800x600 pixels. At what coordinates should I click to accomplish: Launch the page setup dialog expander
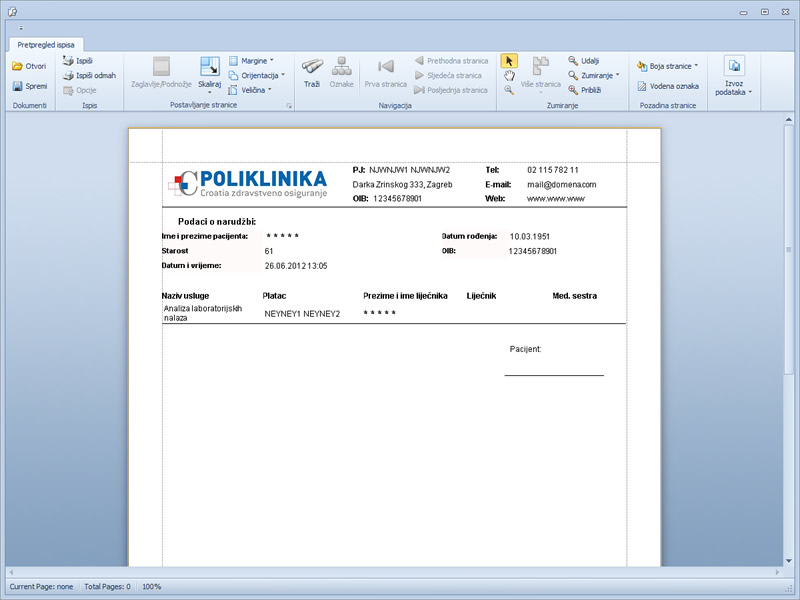coord(289,106)
